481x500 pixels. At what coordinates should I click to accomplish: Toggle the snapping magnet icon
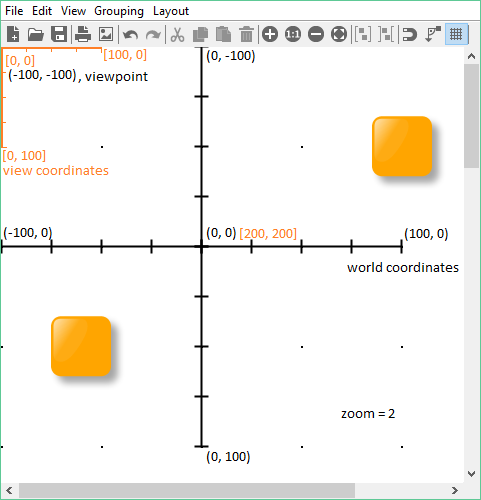pyautogui.click(x=409, y=34)
